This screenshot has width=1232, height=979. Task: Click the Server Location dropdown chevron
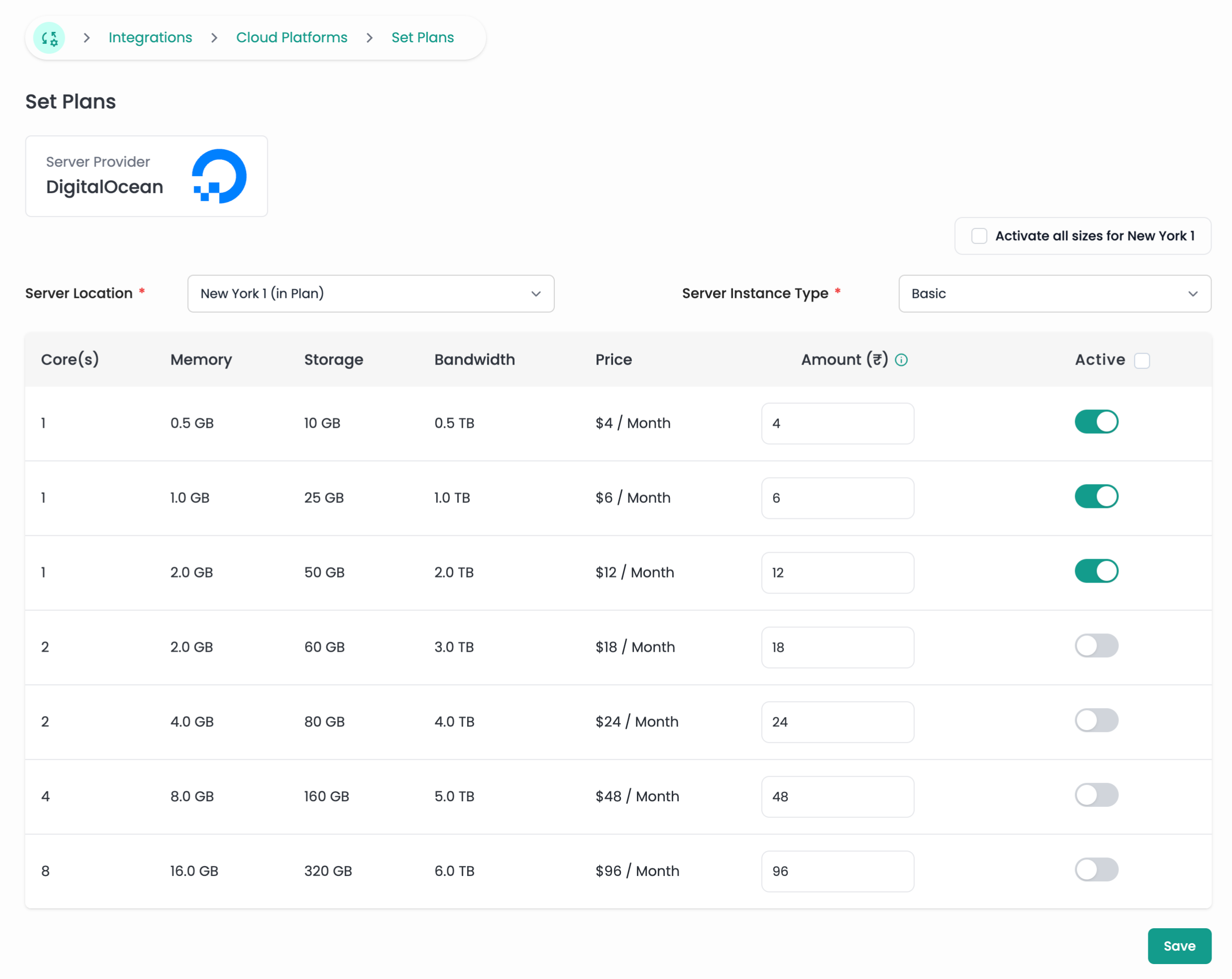(535, 294)
